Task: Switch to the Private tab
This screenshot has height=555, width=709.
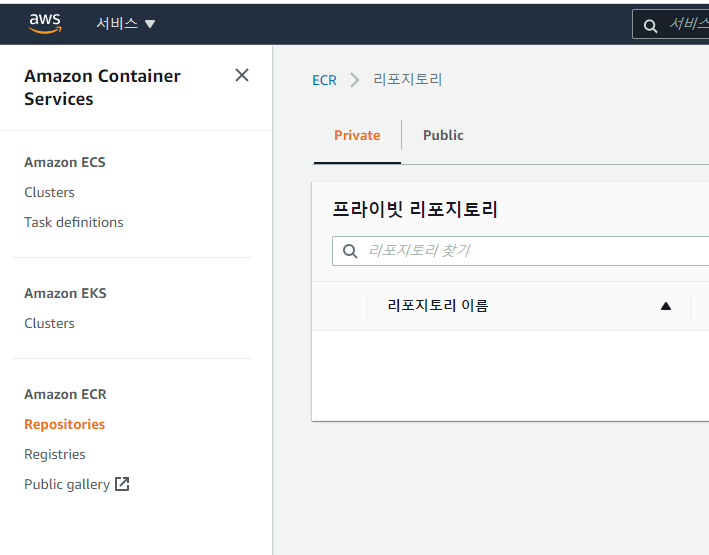Action: (x=357, y=135)
